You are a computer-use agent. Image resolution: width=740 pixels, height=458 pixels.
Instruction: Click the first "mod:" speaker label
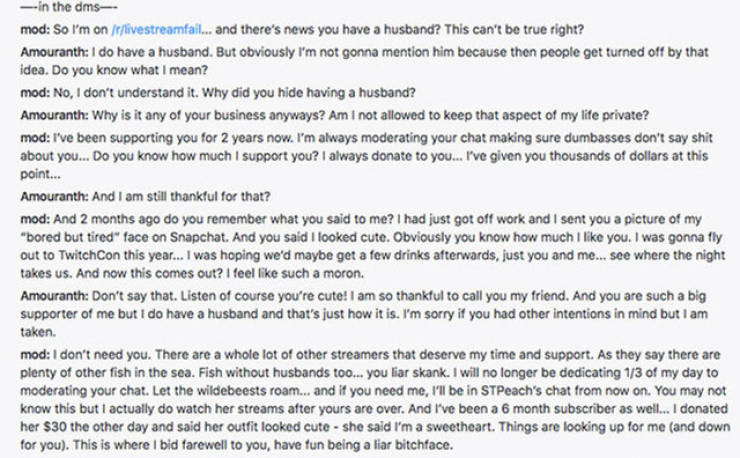[35, 33]
